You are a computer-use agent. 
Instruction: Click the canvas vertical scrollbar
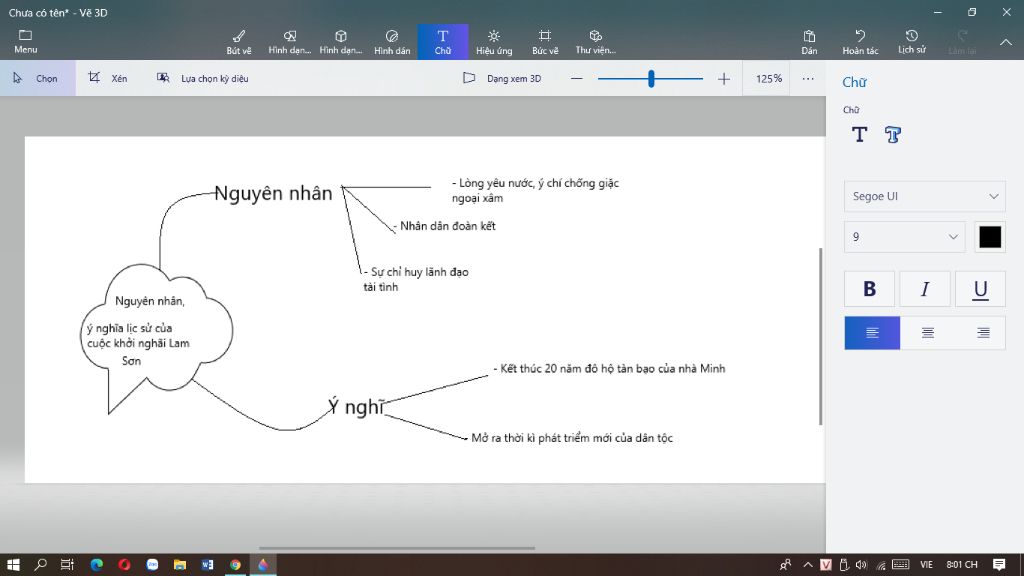[x=820, y=336]
